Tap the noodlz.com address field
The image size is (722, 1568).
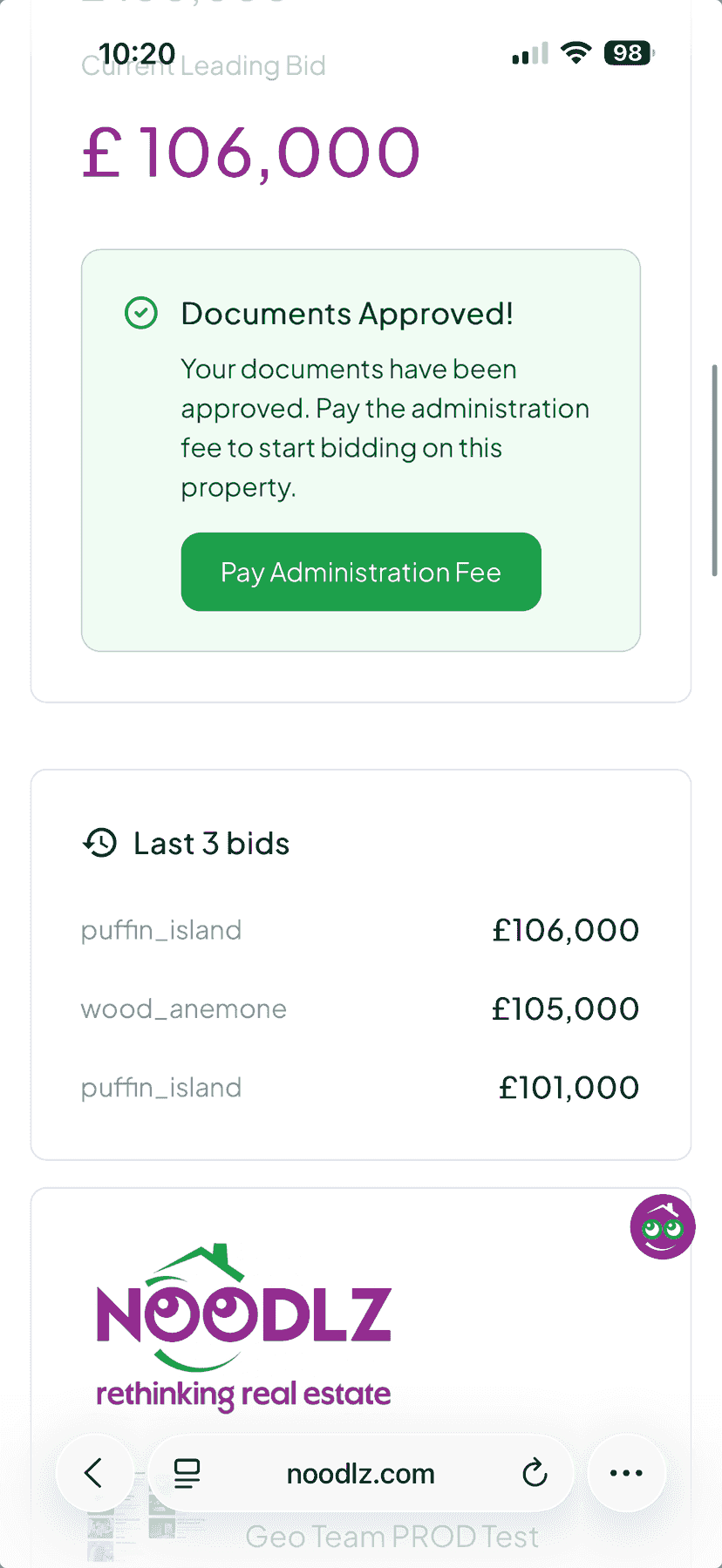click(360, 1473)
